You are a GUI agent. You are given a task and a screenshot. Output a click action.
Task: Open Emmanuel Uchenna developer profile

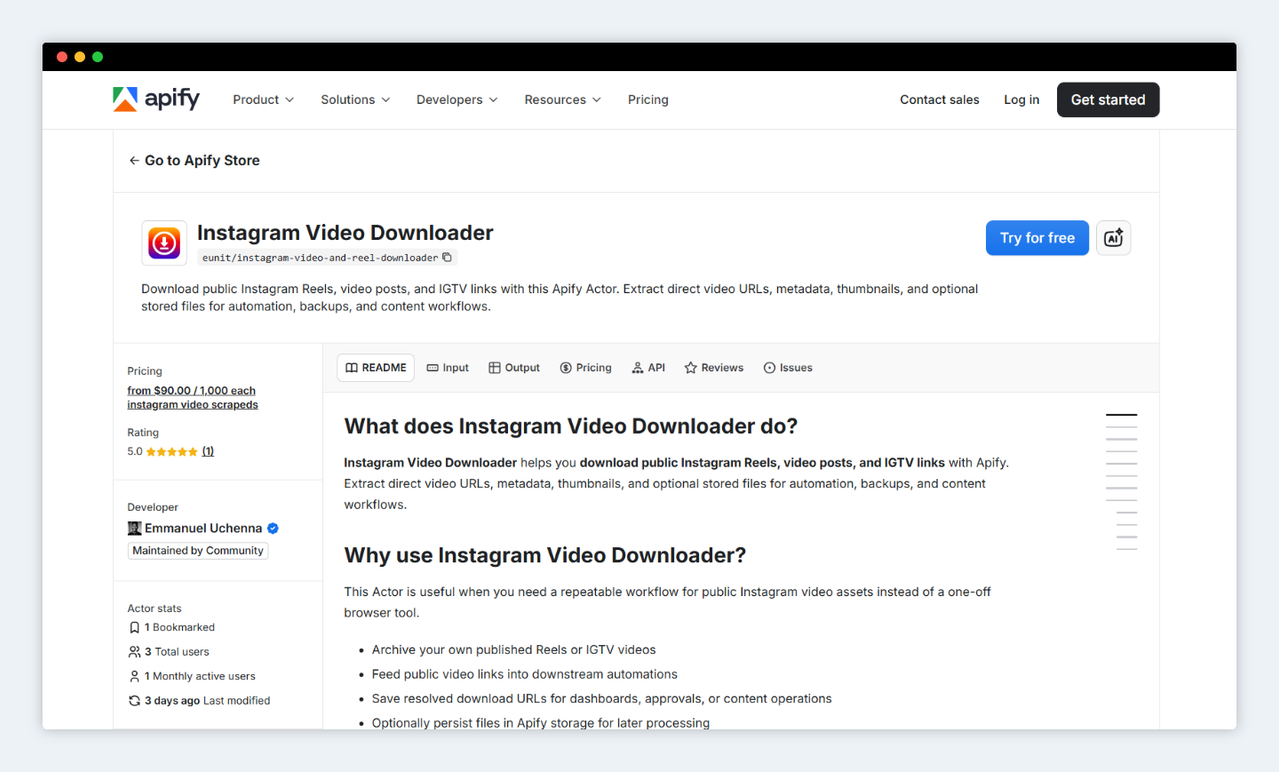203,528
